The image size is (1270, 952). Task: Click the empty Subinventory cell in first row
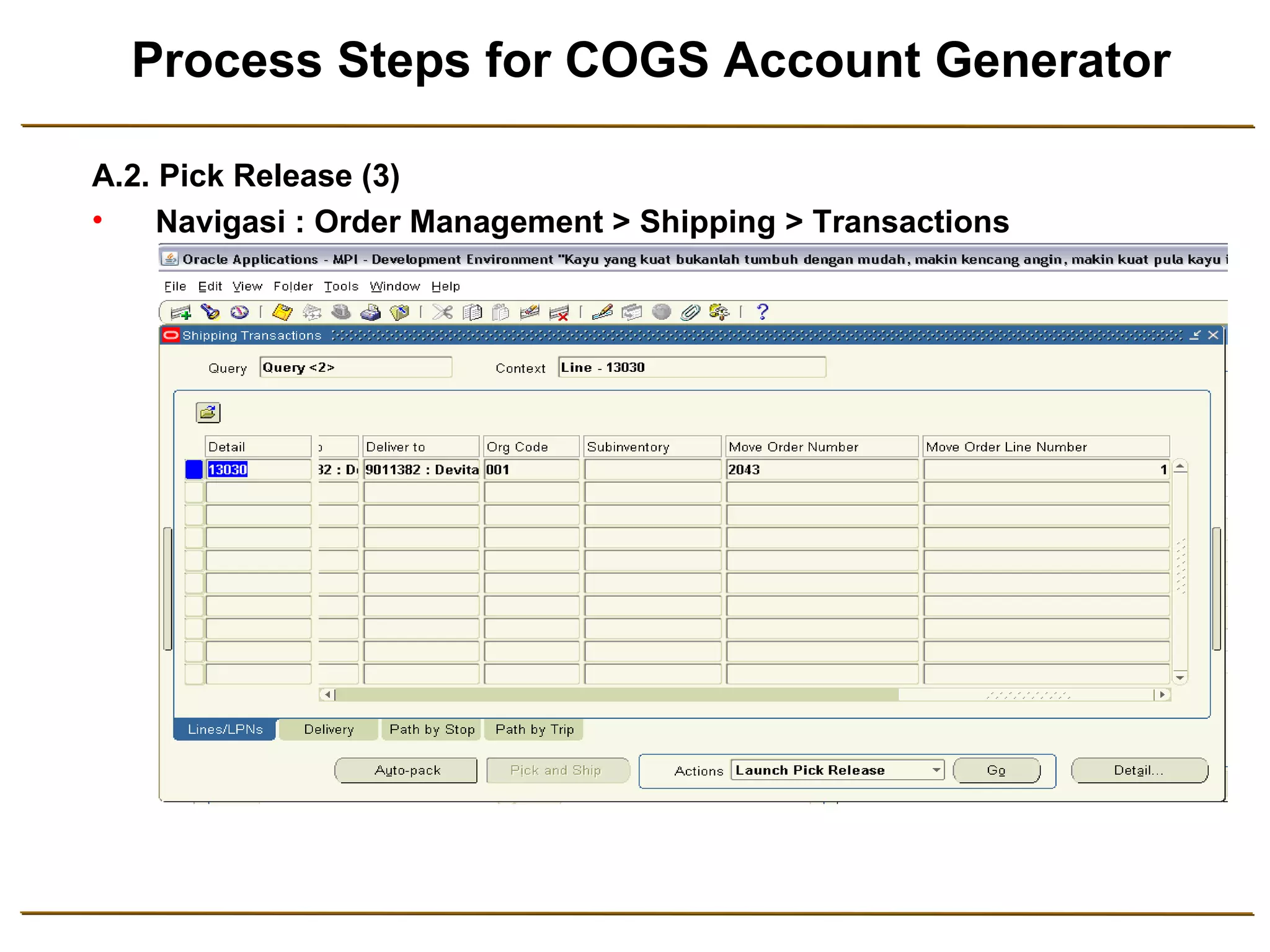(653, 469)
